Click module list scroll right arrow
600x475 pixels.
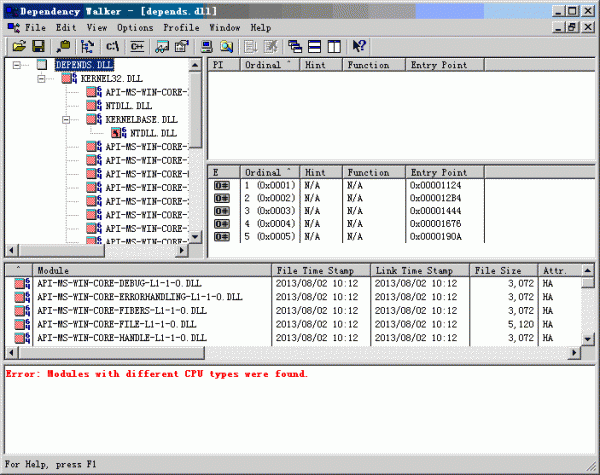pos(574,353)
